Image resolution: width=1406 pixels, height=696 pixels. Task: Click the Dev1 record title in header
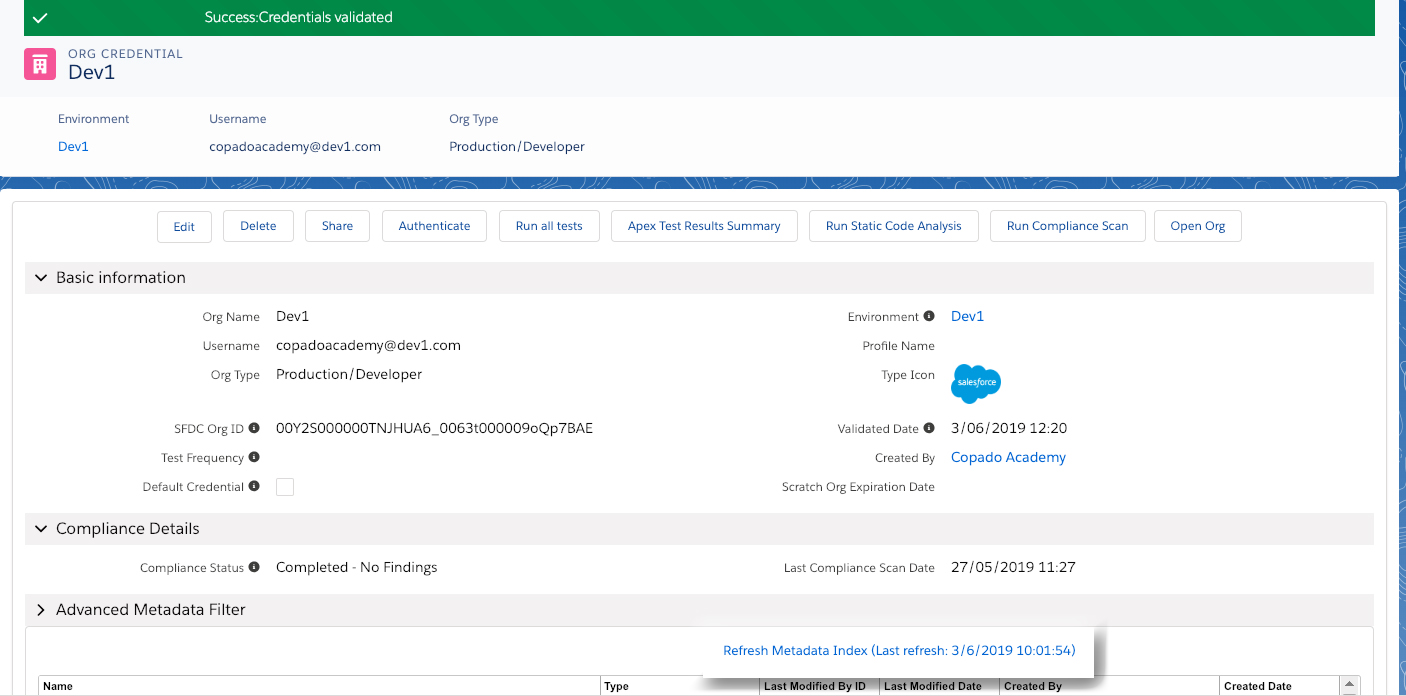click(x=92, y=72)
